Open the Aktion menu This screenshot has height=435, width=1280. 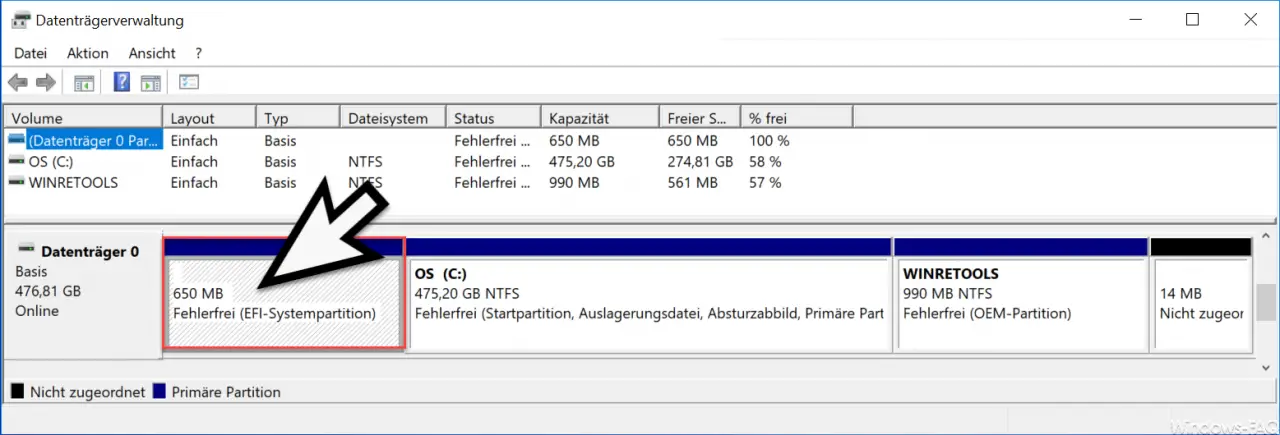pos(88,53)
